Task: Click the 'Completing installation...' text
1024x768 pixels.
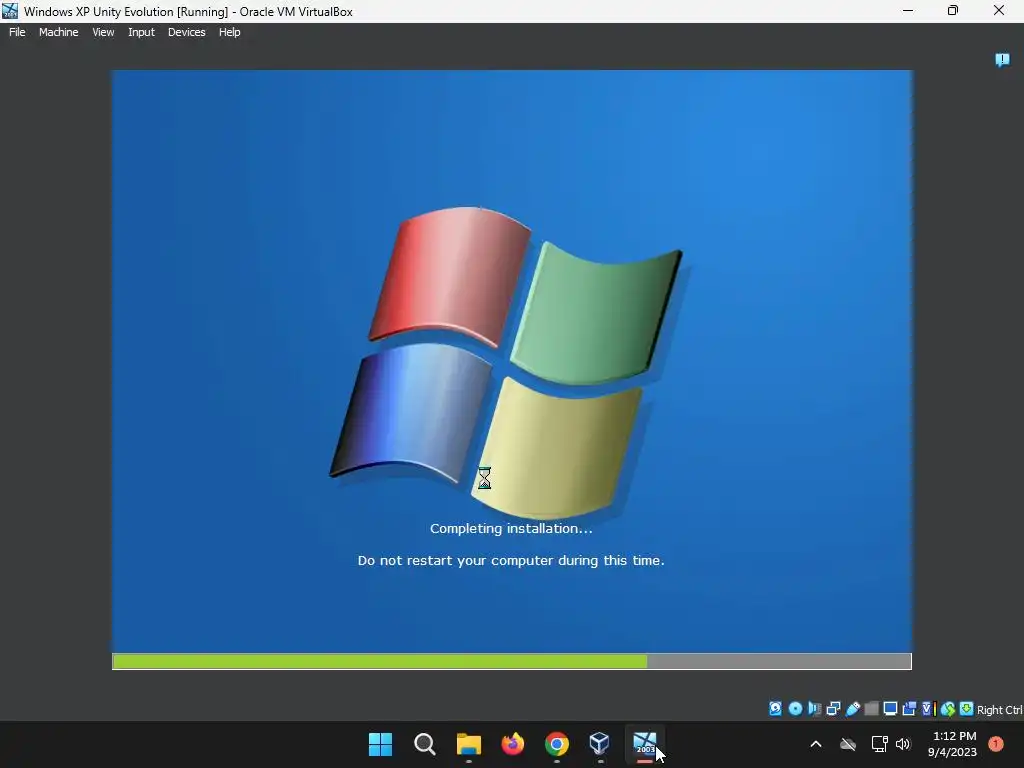Action: pyautogui.click(x=511, y=528)
